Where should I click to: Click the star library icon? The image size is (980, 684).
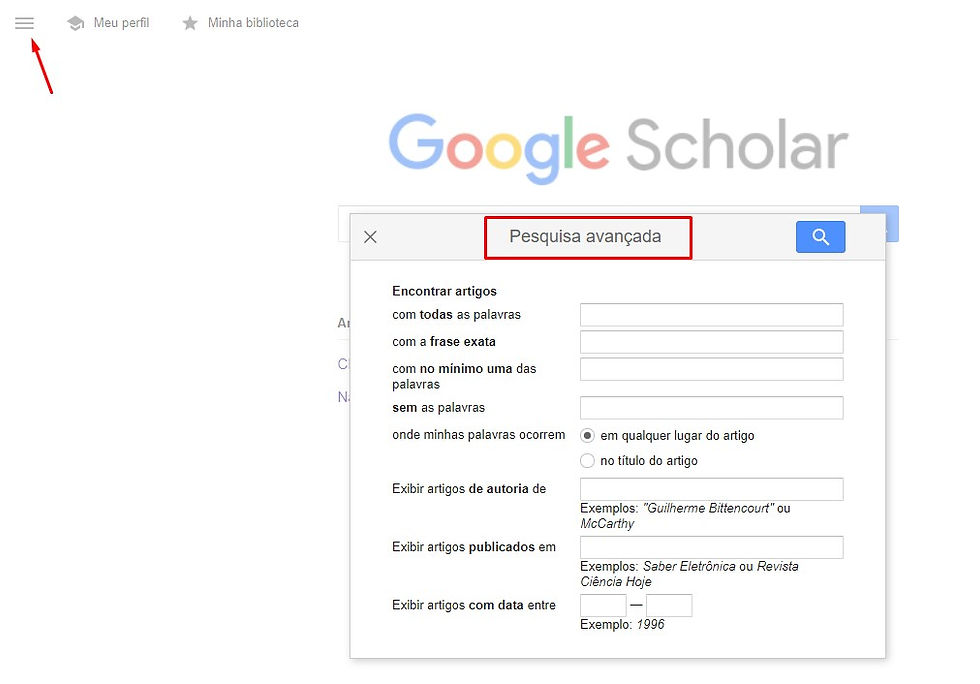point(190,23)
